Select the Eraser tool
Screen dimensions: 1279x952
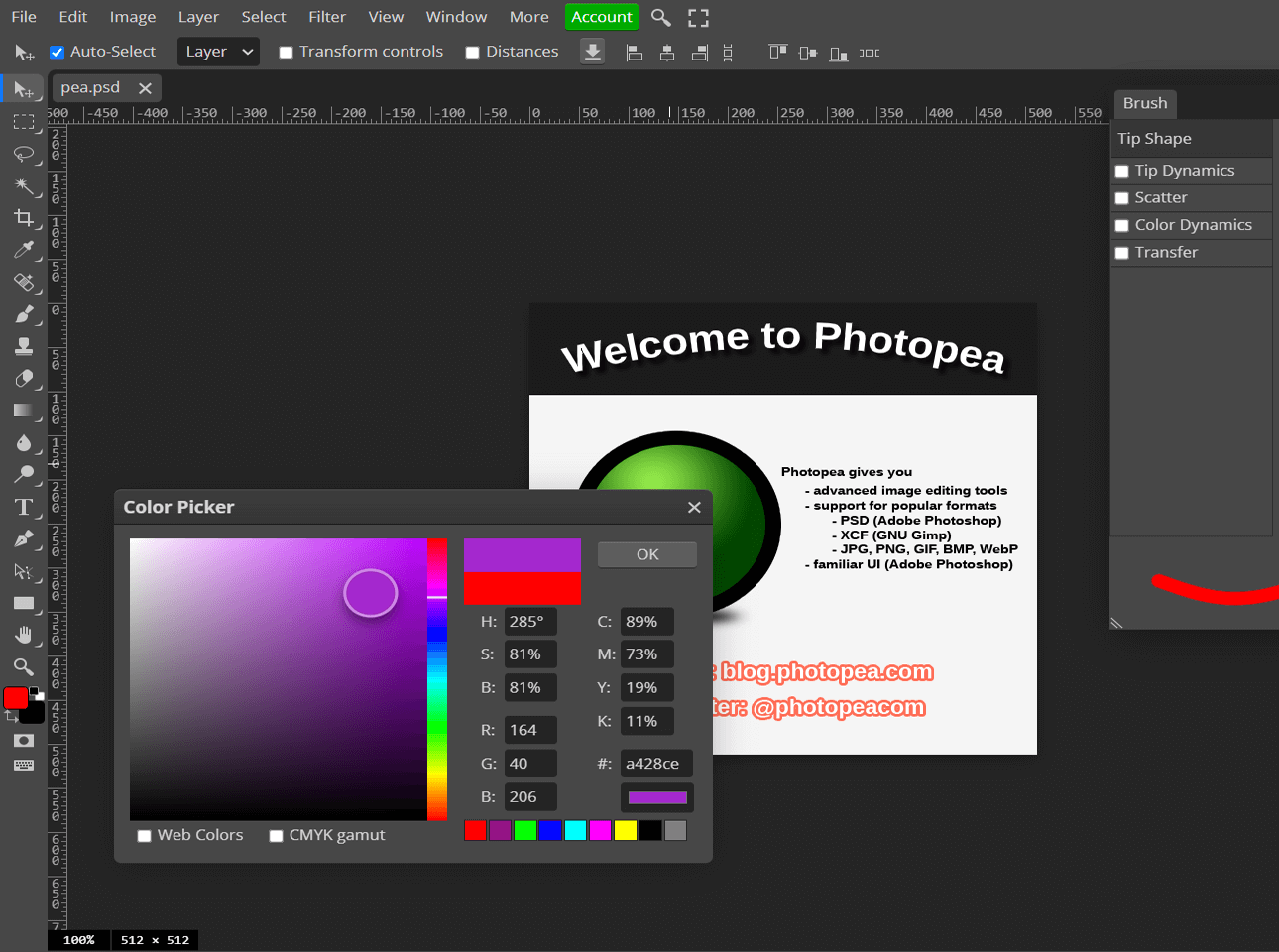24,379
